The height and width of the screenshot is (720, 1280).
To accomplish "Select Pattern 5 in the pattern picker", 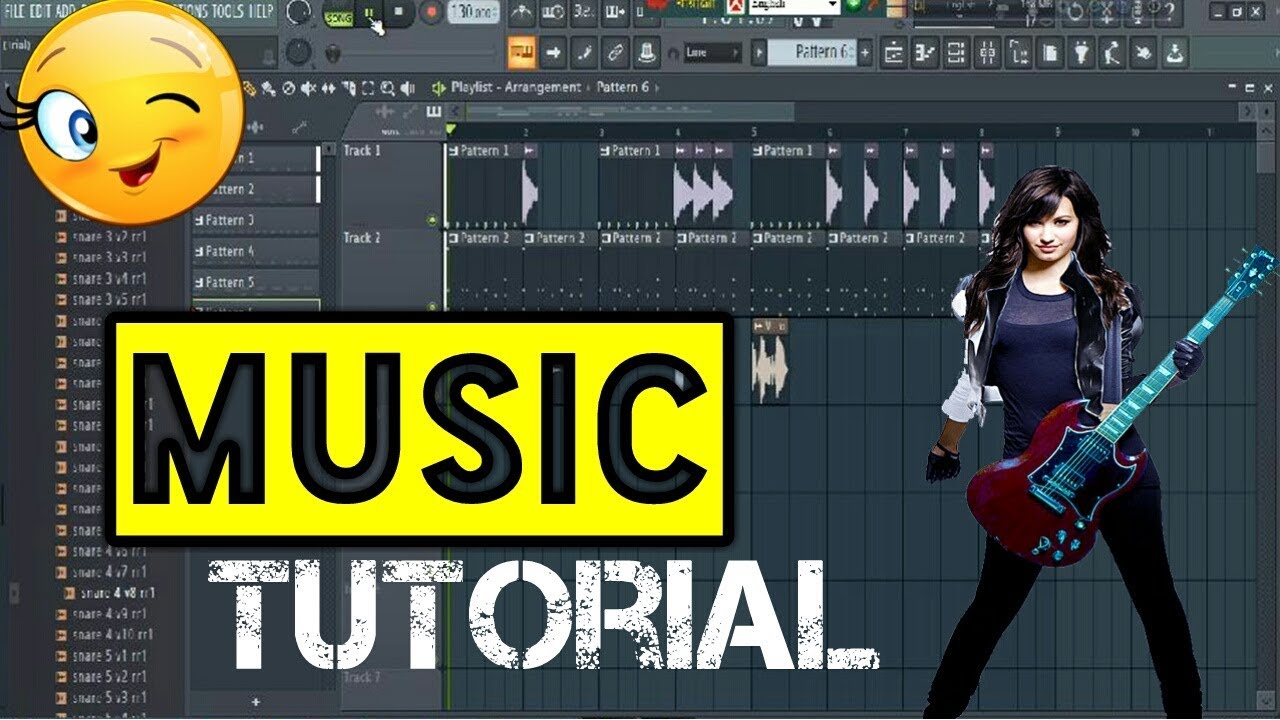I will click(255, 282).
